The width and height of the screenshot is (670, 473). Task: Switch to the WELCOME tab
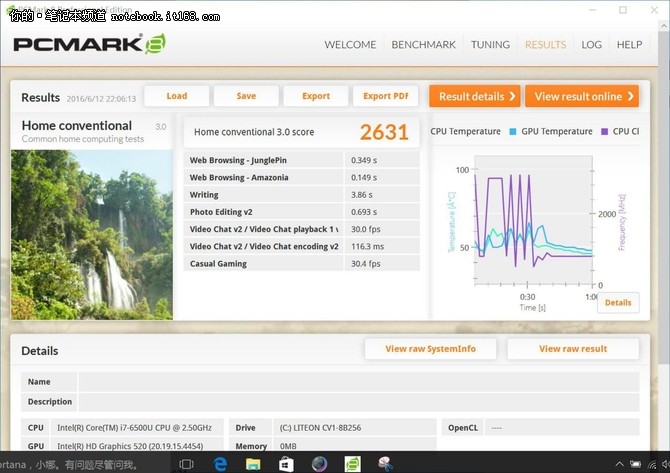click(x=350, y=44)
